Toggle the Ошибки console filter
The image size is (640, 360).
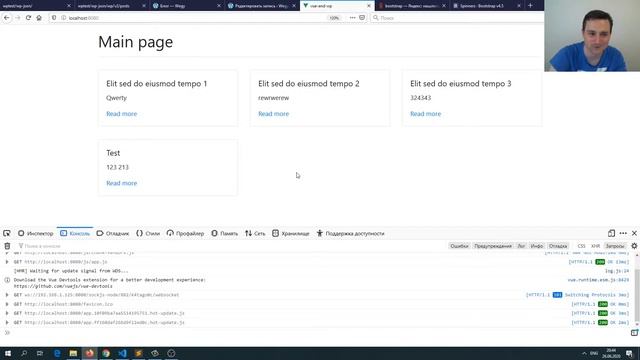pyautogui.click(x=459, y=246)
